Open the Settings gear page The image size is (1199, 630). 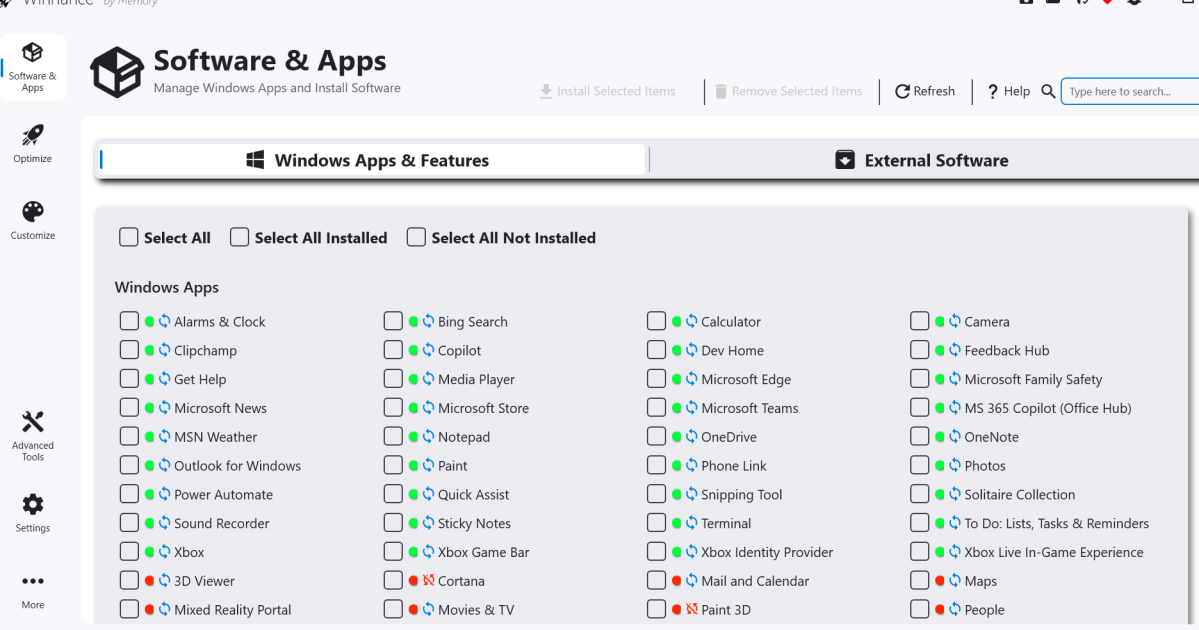click(33, 512)
